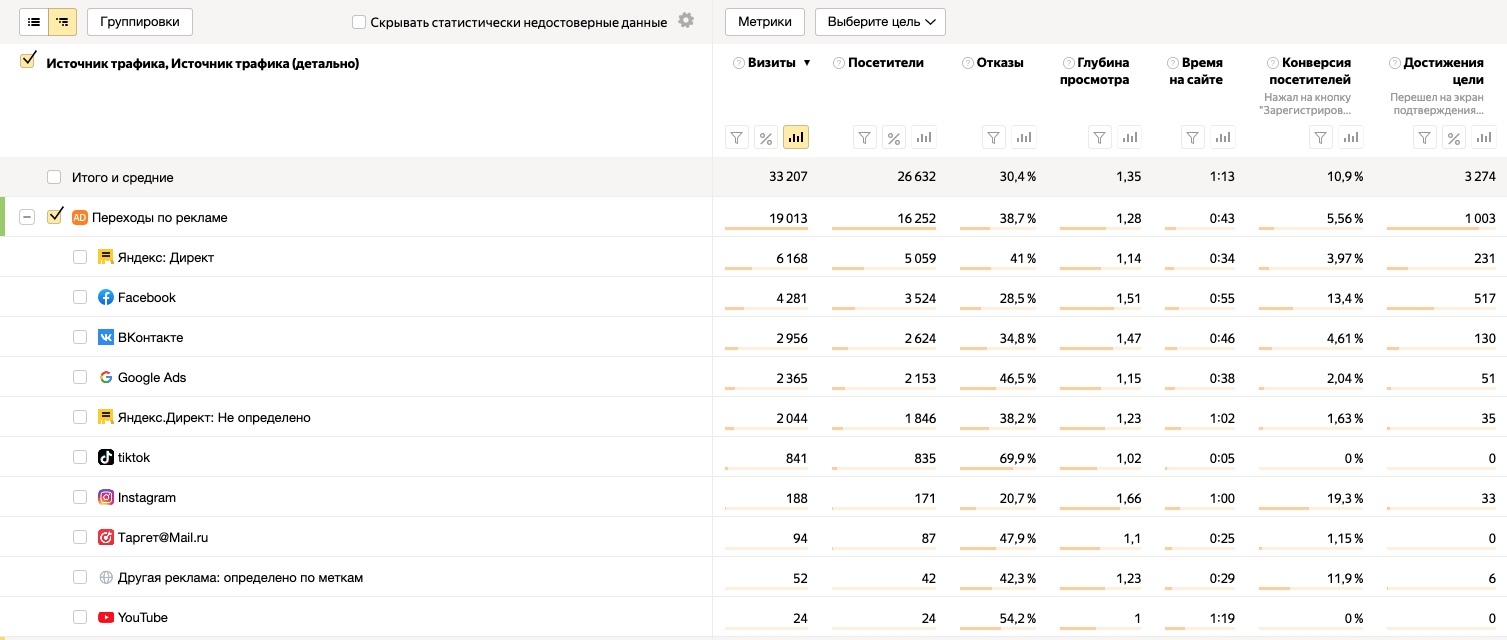This screenshot has width=1507, height=640.
Task: Open settings gear for unreliable data
Action: (x=685, y=21)
